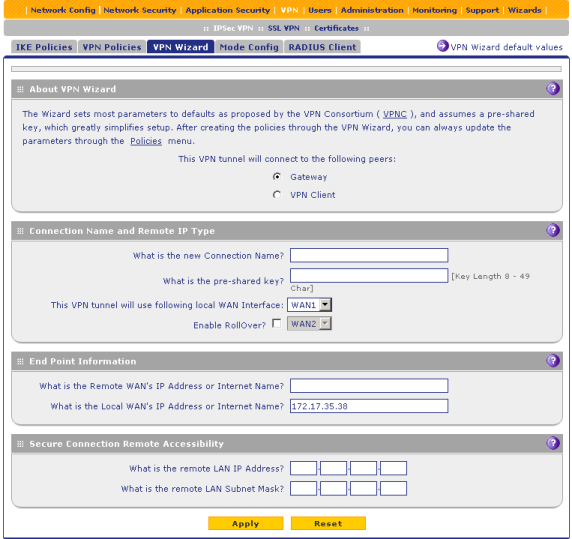This screenshot has width=572, height=539.
Task: Click the VPN Wizard default values arrow icon
Action: 442,46
